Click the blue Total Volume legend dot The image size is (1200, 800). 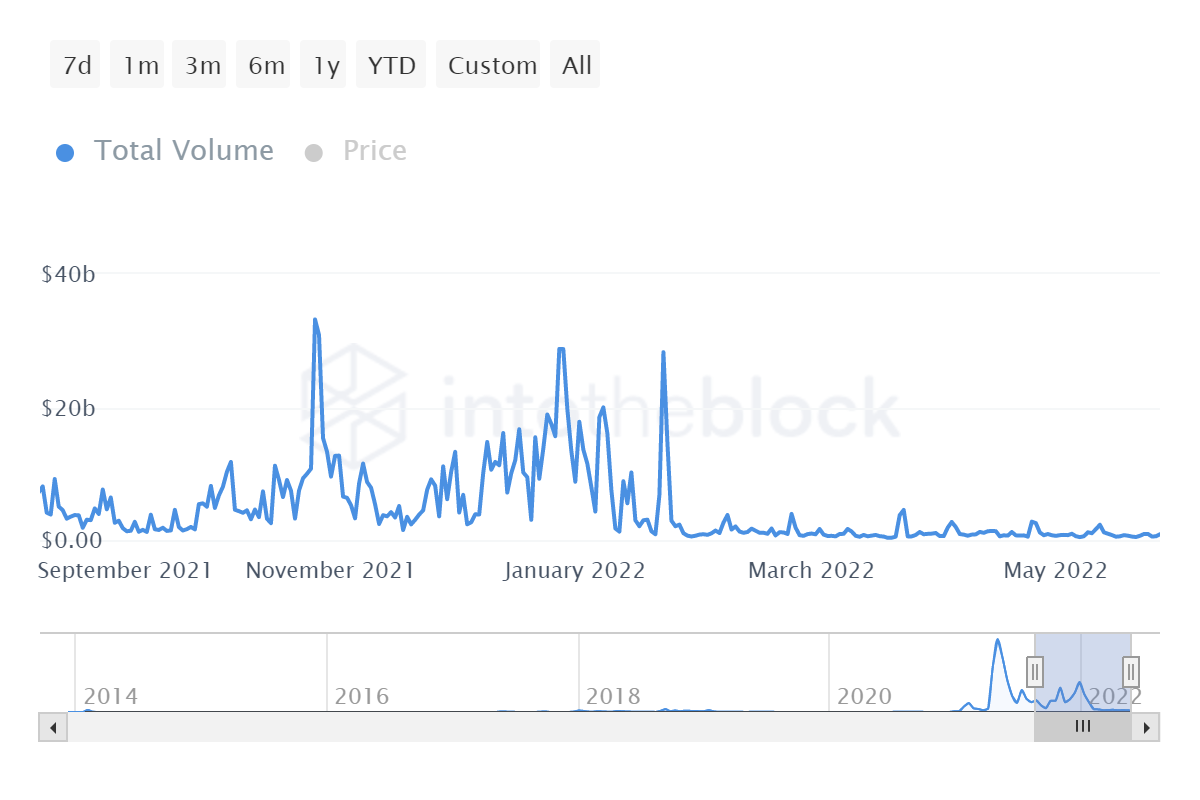(65, 150)
